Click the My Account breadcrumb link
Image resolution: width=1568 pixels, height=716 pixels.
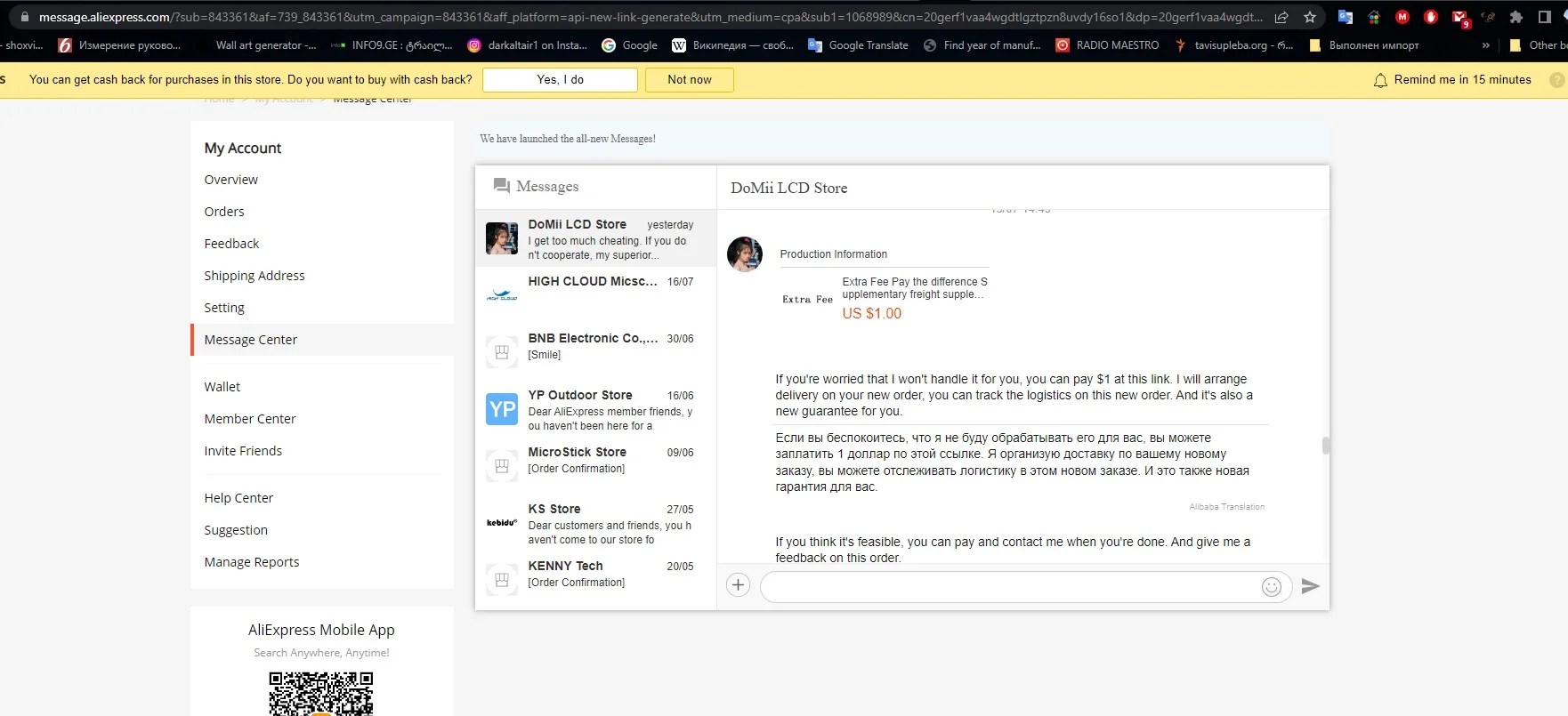pyautogui.click(x=284, y=100)
